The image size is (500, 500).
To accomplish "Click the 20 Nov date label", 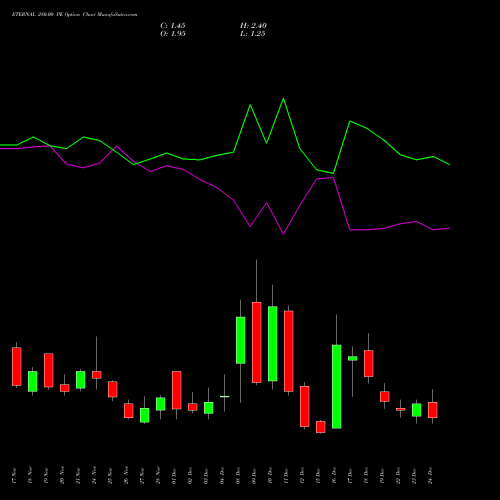I will click(62, 475).
